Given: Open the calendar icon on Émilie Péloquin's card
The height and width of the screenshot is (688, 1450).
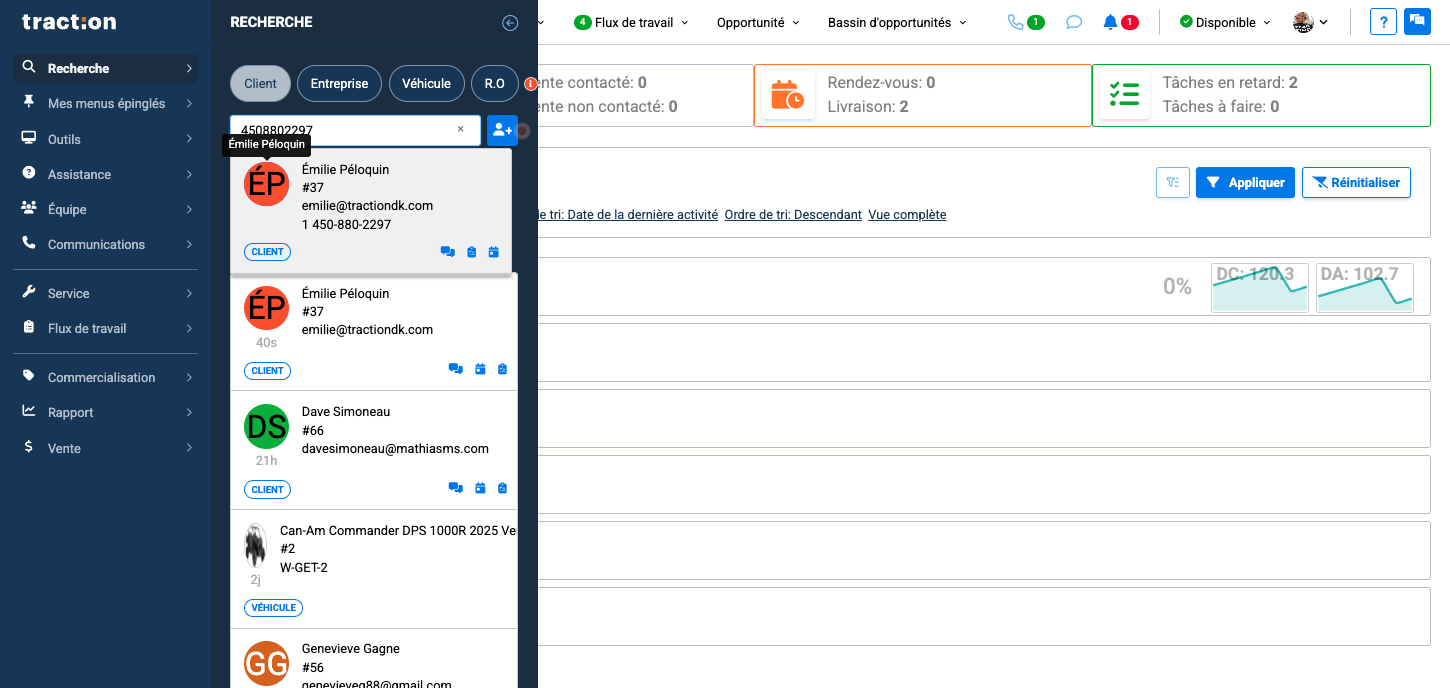Looking at the screenshot, I should (x=493, y=252).
